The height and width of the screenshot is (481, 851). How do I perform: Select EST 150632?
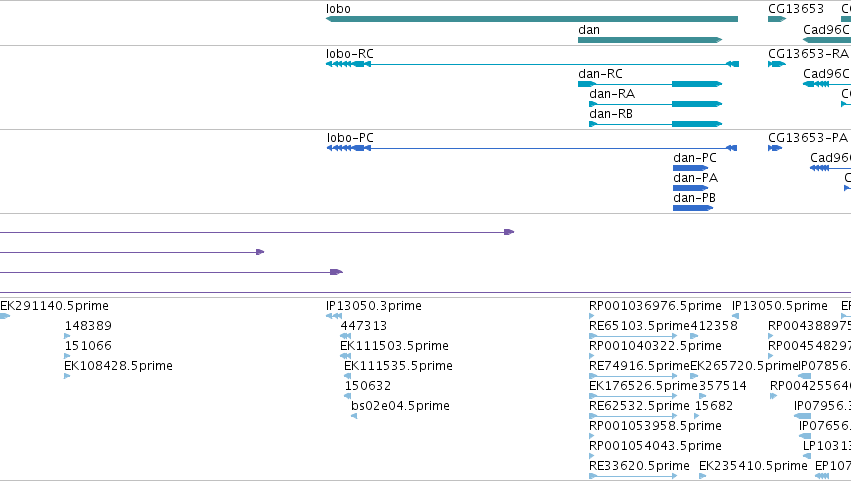pos(367,386)
